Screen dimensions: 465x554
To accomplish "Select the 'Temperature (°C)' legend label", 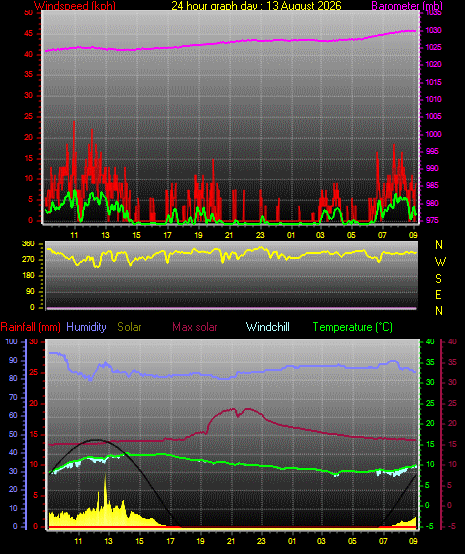I will 353,327.
